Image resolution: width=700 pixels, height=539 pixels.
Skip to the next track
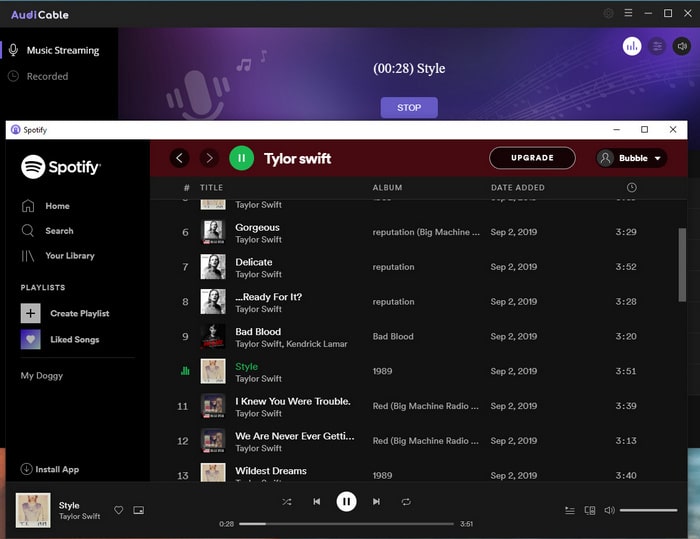click(x=376, y=502)
